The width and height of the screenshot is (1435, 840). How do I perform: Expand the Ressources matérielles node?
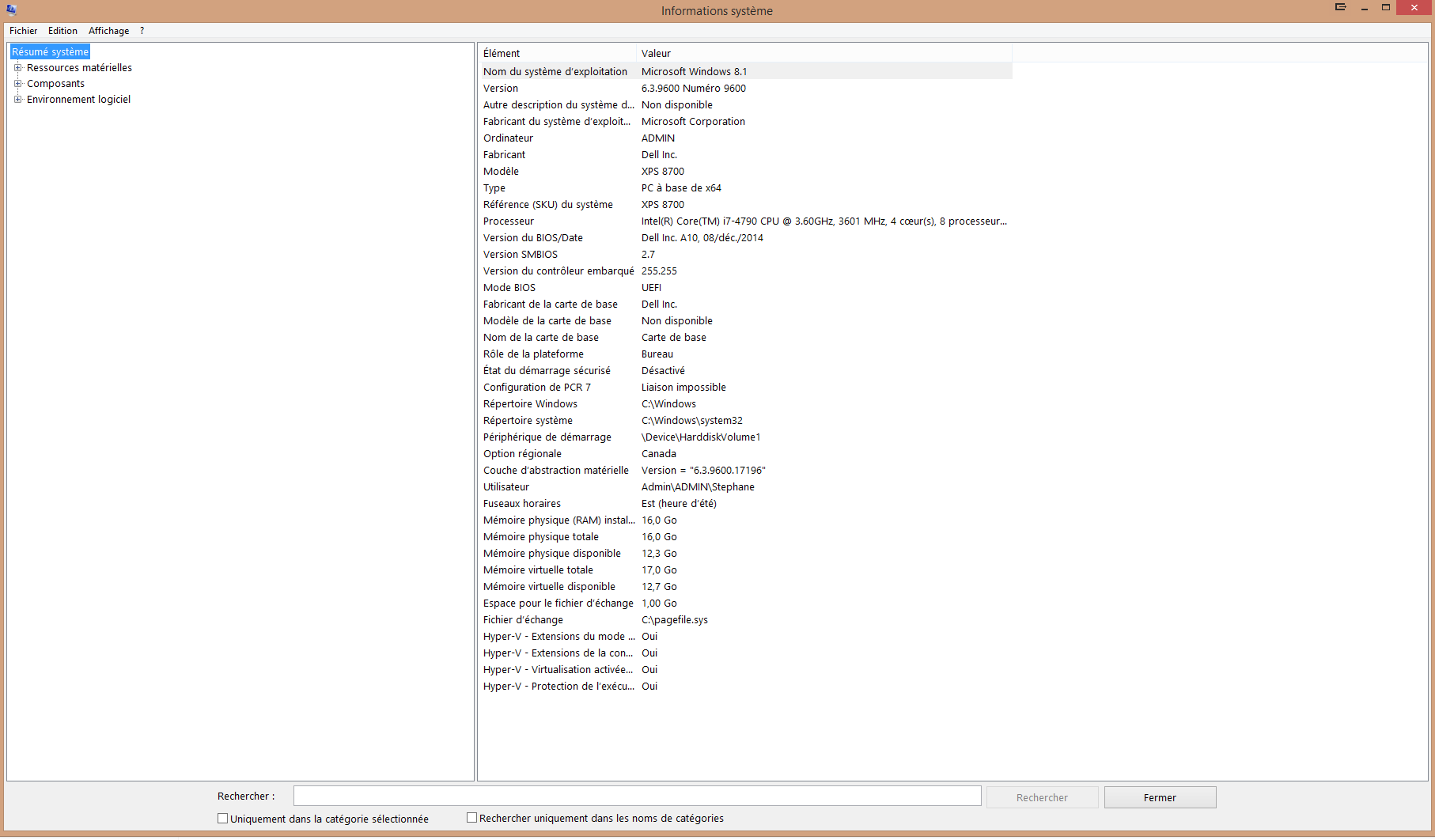click(17, 68)
